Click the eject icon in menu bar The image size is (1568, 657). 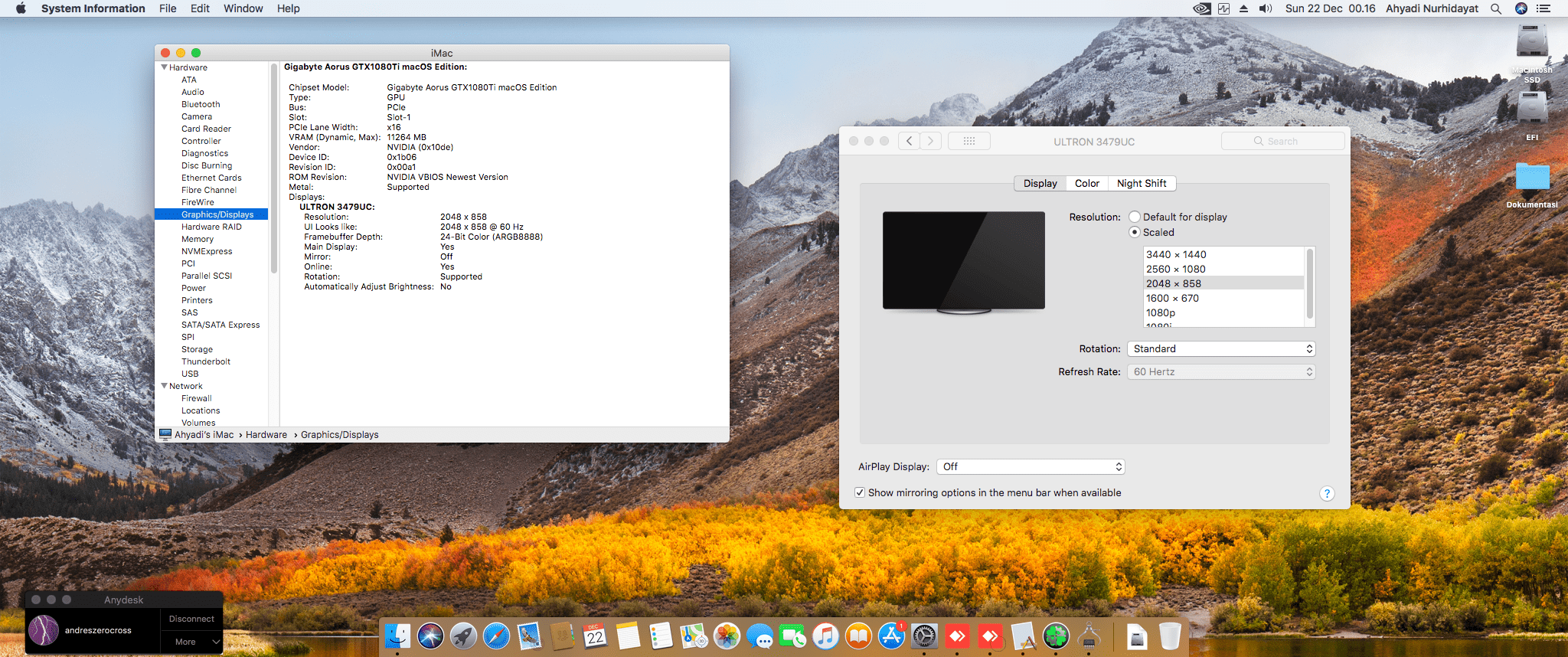1244,8
